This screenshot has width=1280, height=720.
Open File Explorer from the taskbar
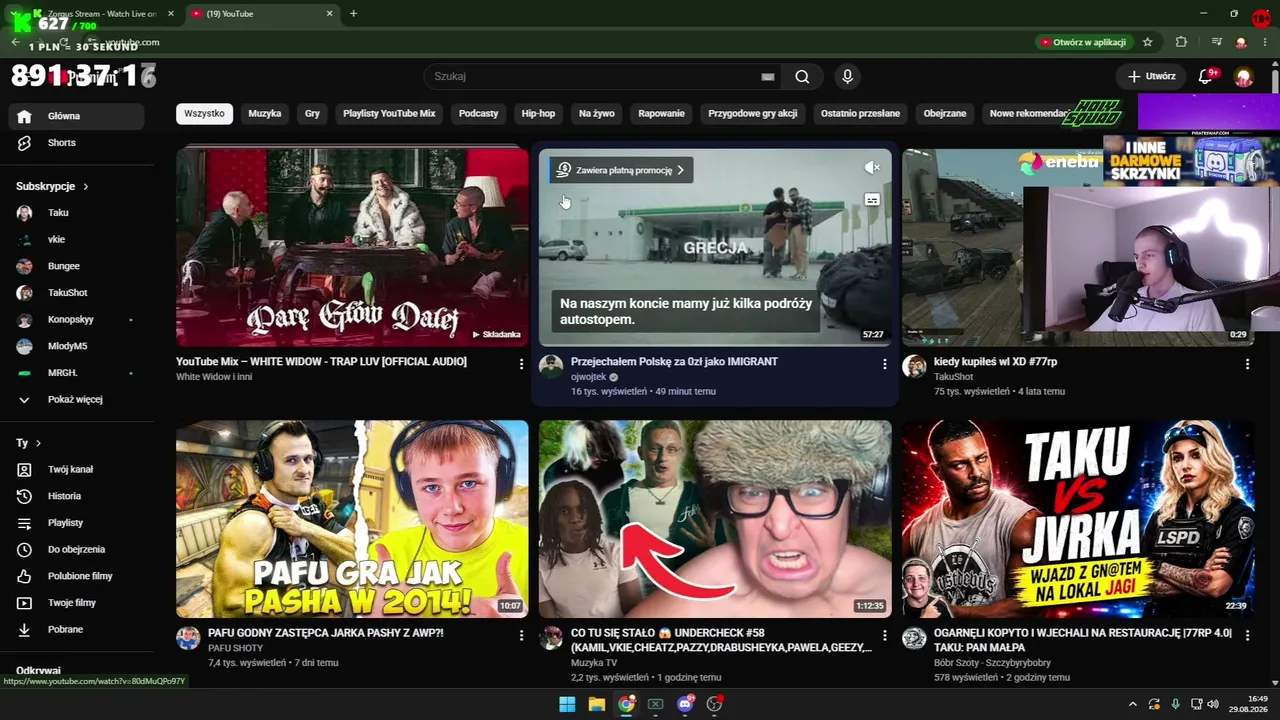pyautogui.click(x=597, y=704)
